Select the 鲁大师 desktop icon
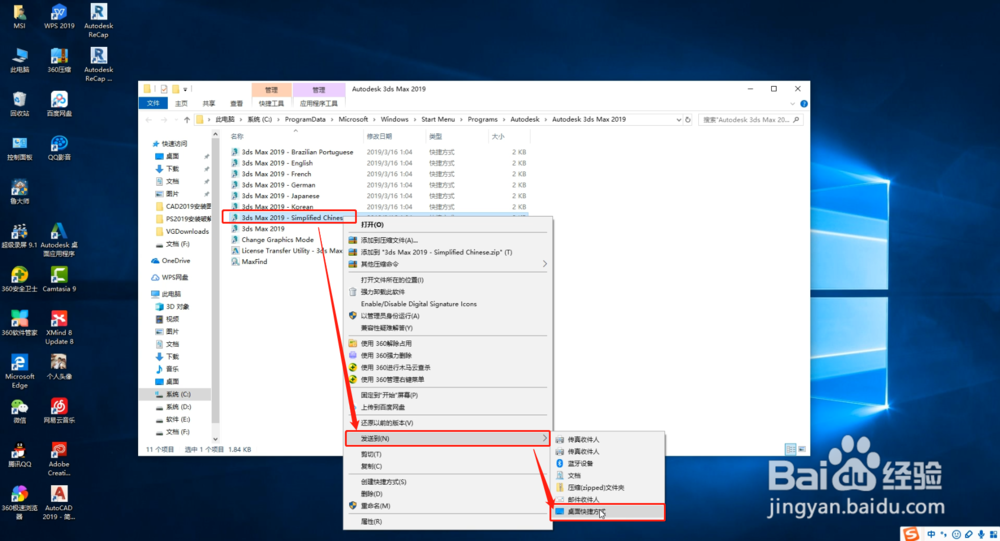 19,192
